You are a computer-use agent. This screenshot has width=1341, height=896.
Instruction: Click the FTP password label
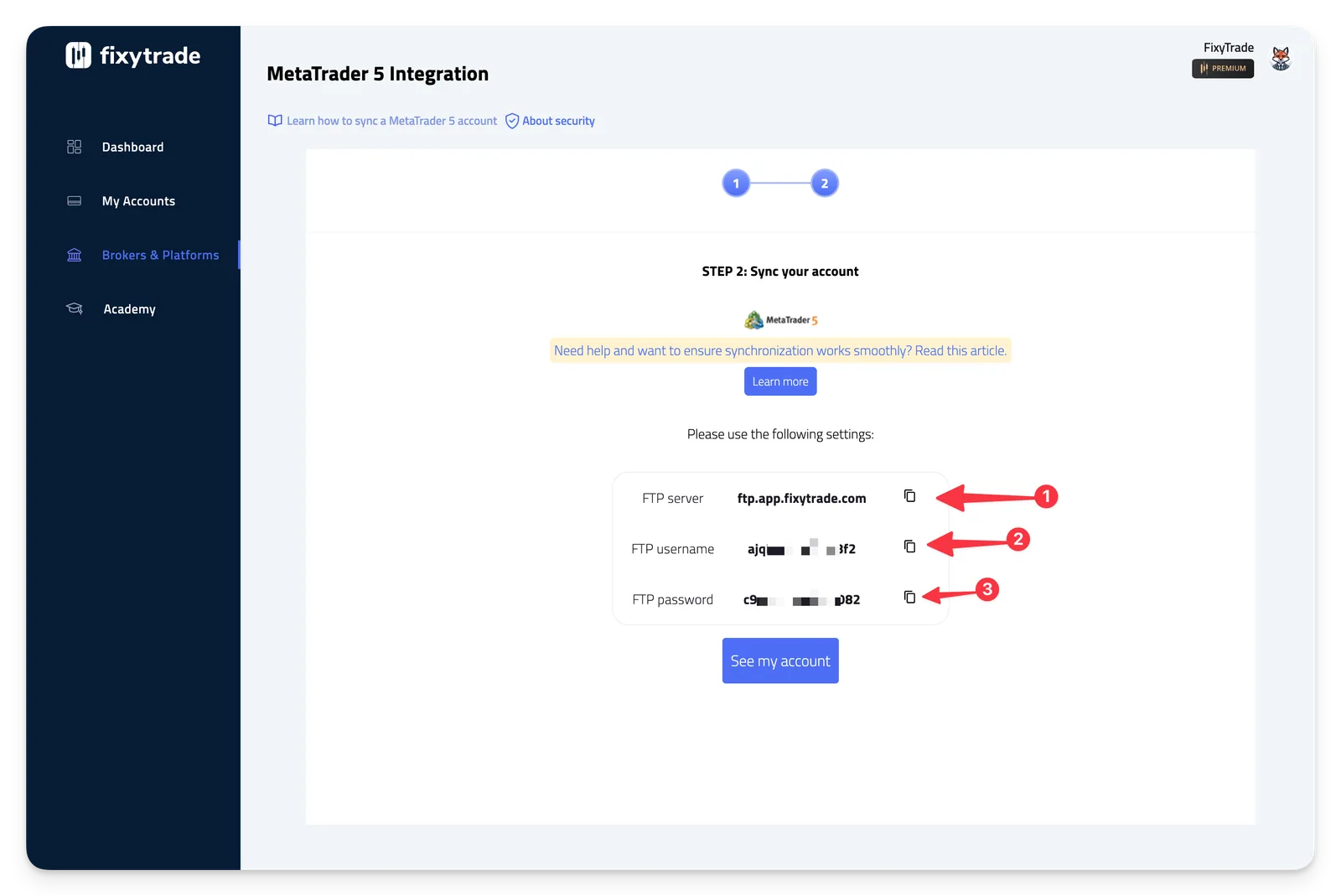(672, 599)
